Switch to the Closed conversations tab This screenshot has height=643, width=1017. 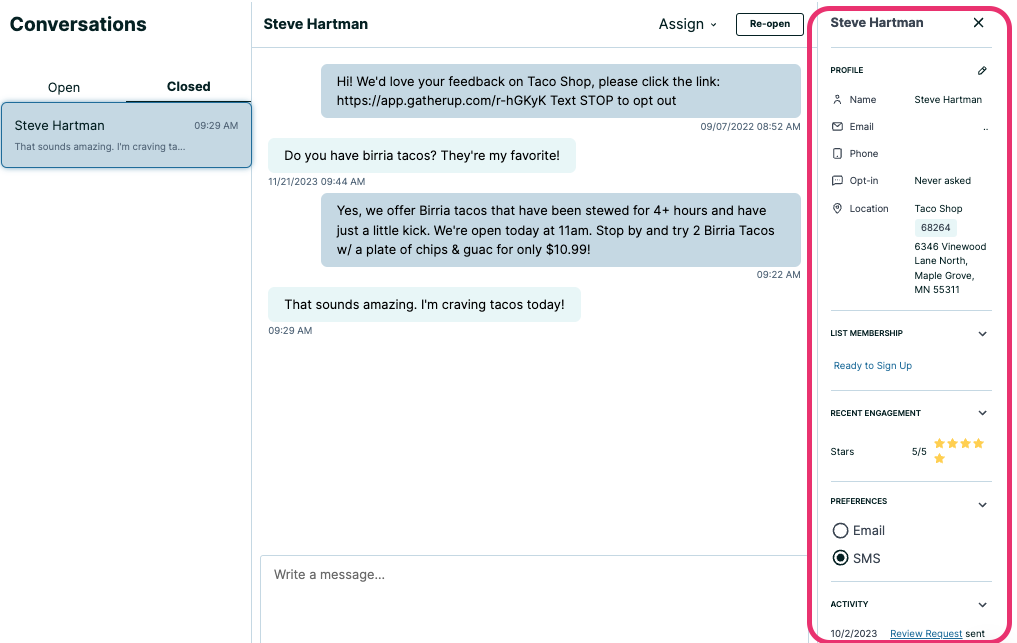(188, 87)
